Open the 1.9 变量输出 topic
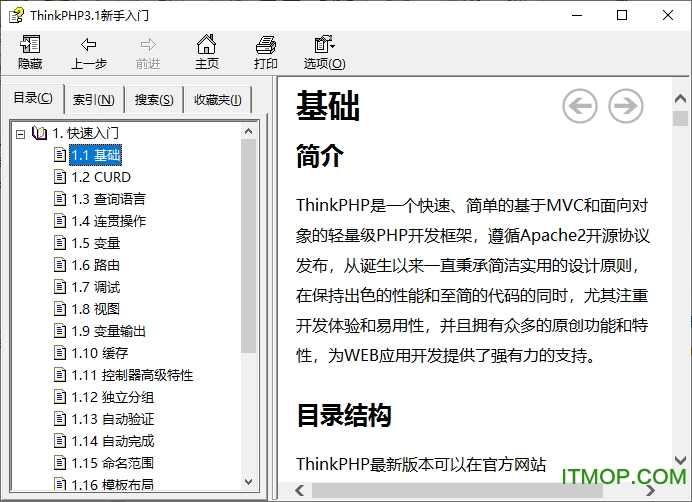The width and height of the screenshot is (692, 502). point(109,331)
